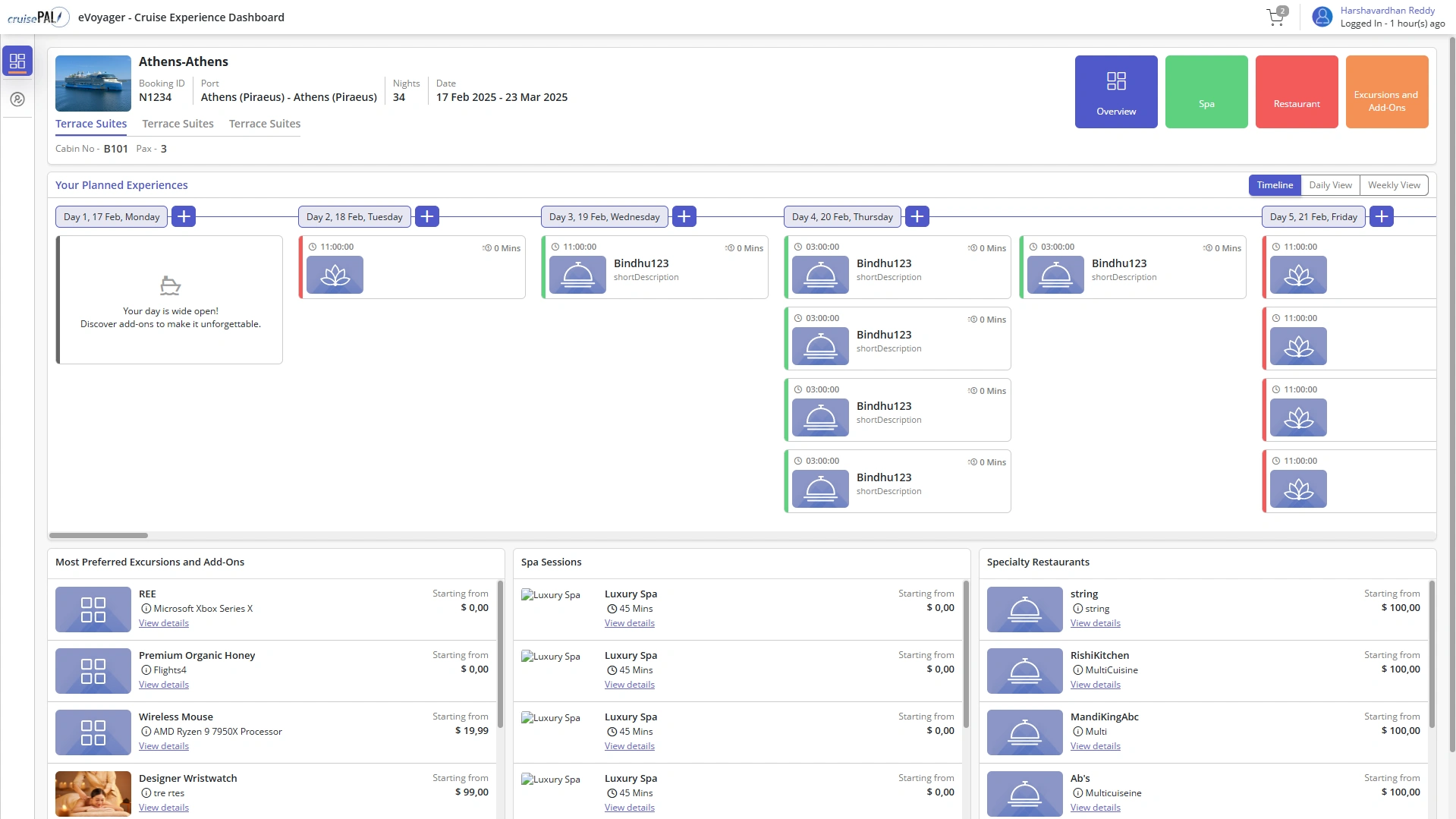Image resolution: width=1456 pixels, height=819 pixels.
Task: Click the timeline horizontal scrollbar
Action: click(x=99, y=535)
